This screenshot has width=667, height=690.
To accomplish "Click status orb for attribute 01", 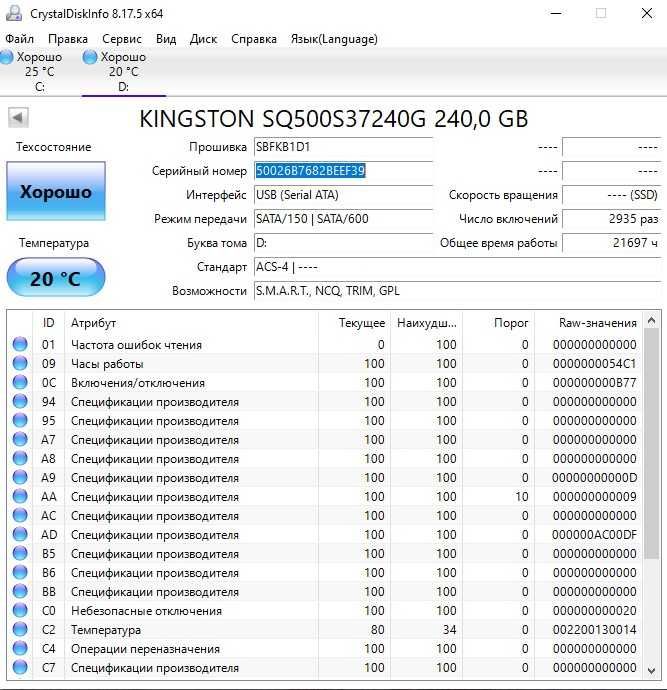I will coord(20,344).
